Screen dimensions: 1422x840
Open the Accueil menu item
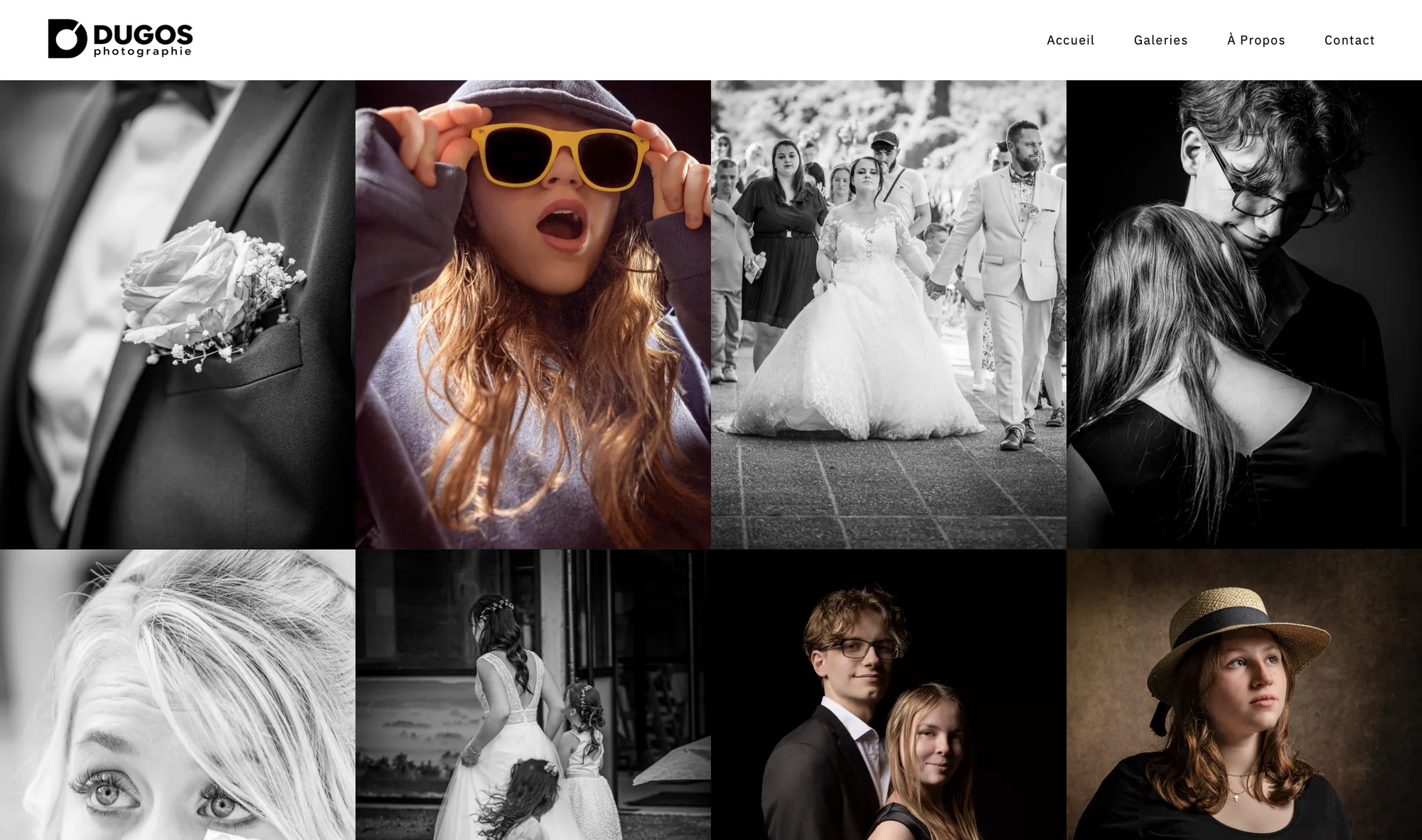1070,41
